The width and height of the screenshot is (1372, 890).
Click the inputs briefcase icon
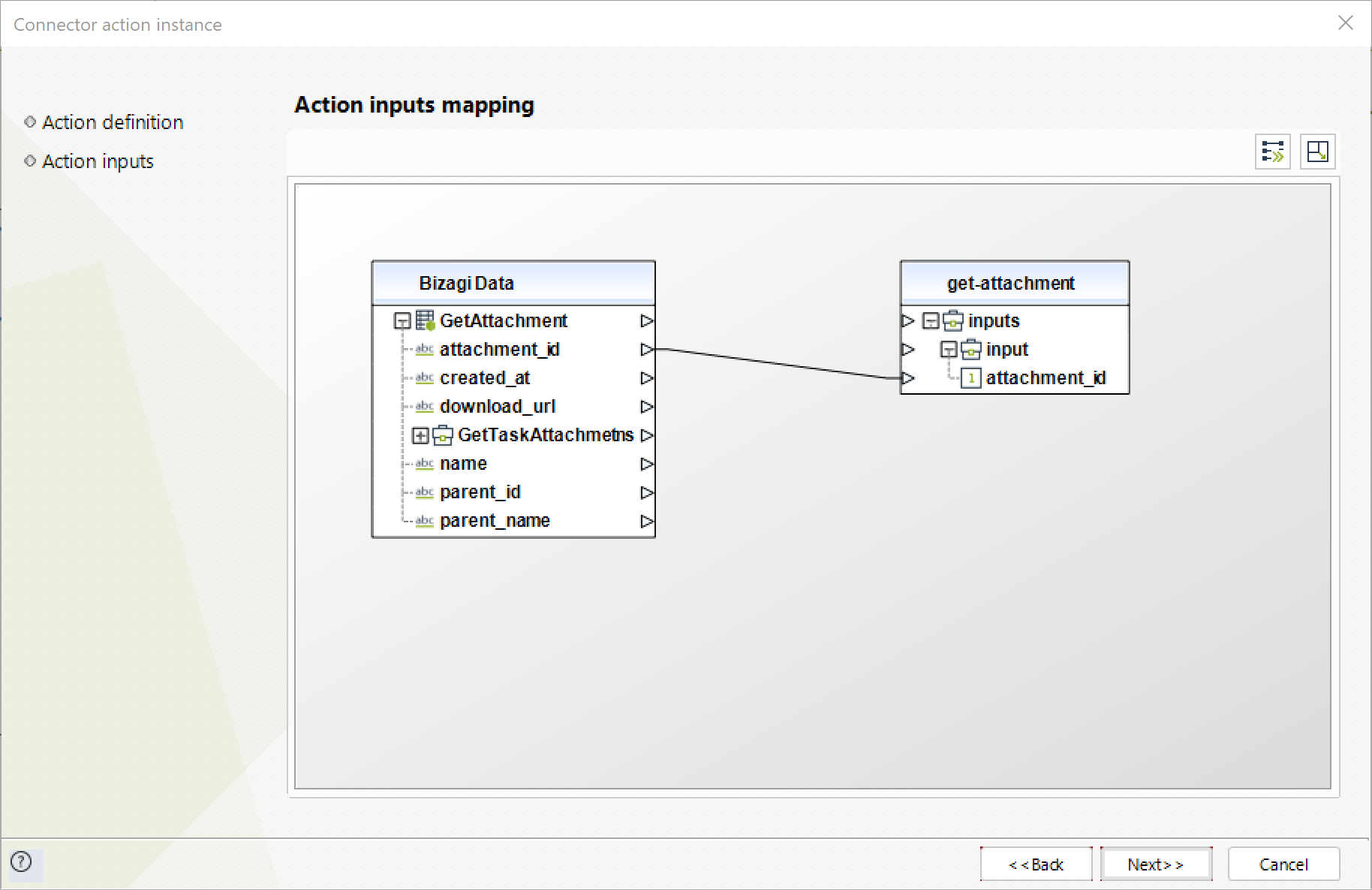tap(953, 321)
